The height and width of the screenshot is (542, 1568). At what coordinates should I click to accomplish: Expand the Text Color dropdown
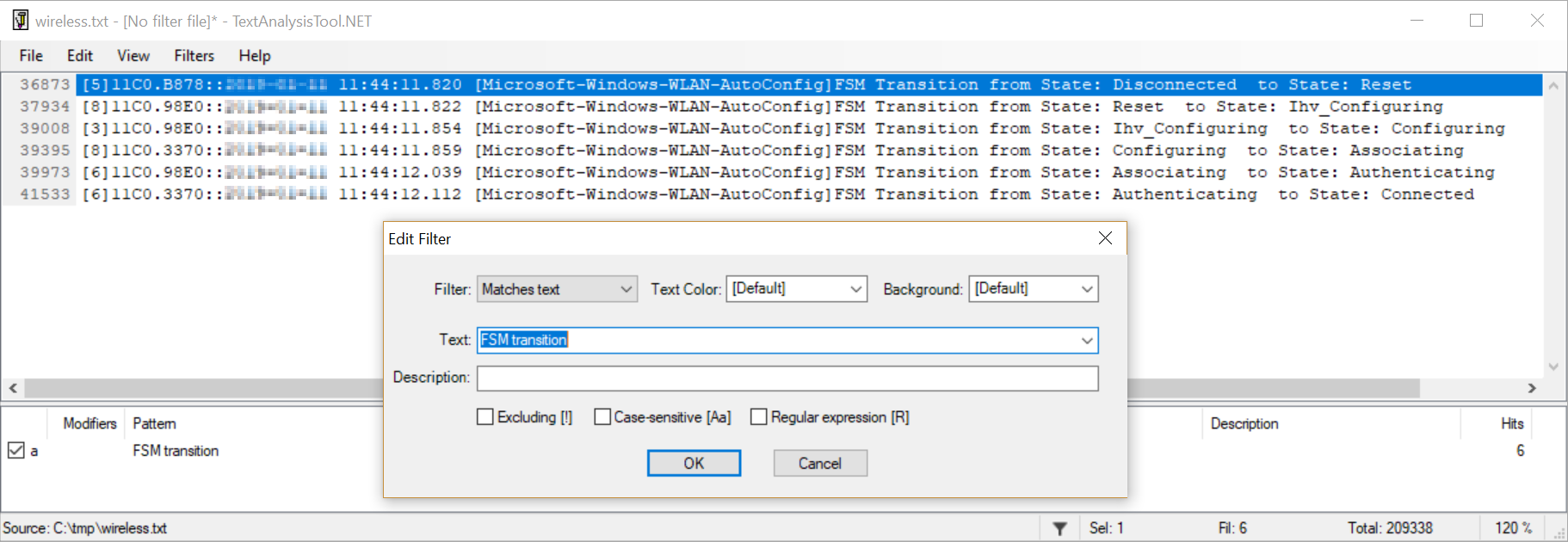click(797, 289)
